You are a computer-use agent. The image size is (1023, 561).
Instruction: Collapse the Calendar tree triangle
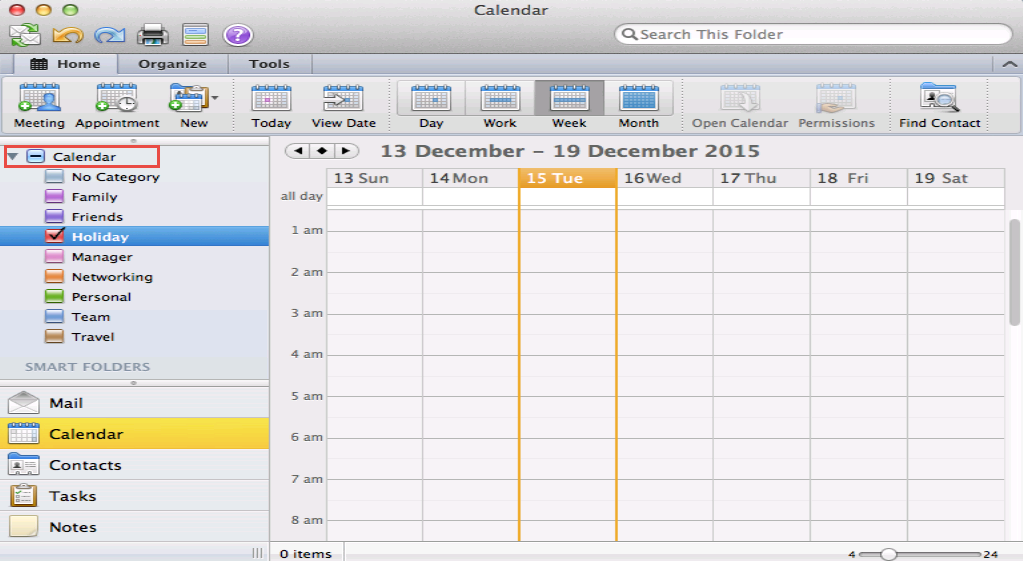point(12,157)
